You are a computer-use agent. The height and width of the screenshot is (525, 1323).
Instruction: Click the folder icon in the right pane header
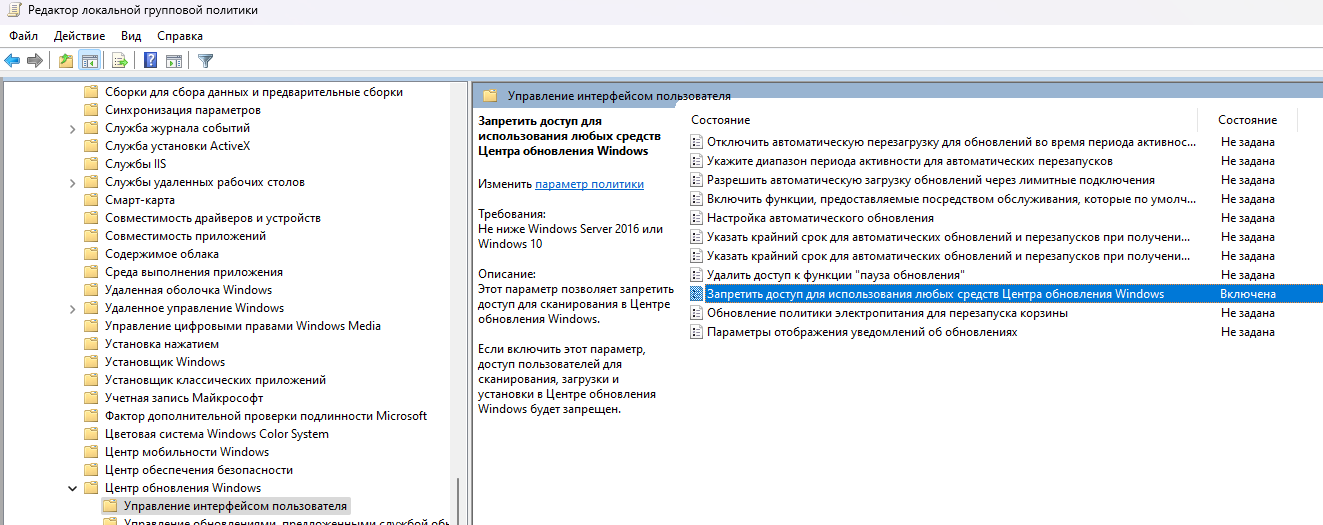[490, 96]
